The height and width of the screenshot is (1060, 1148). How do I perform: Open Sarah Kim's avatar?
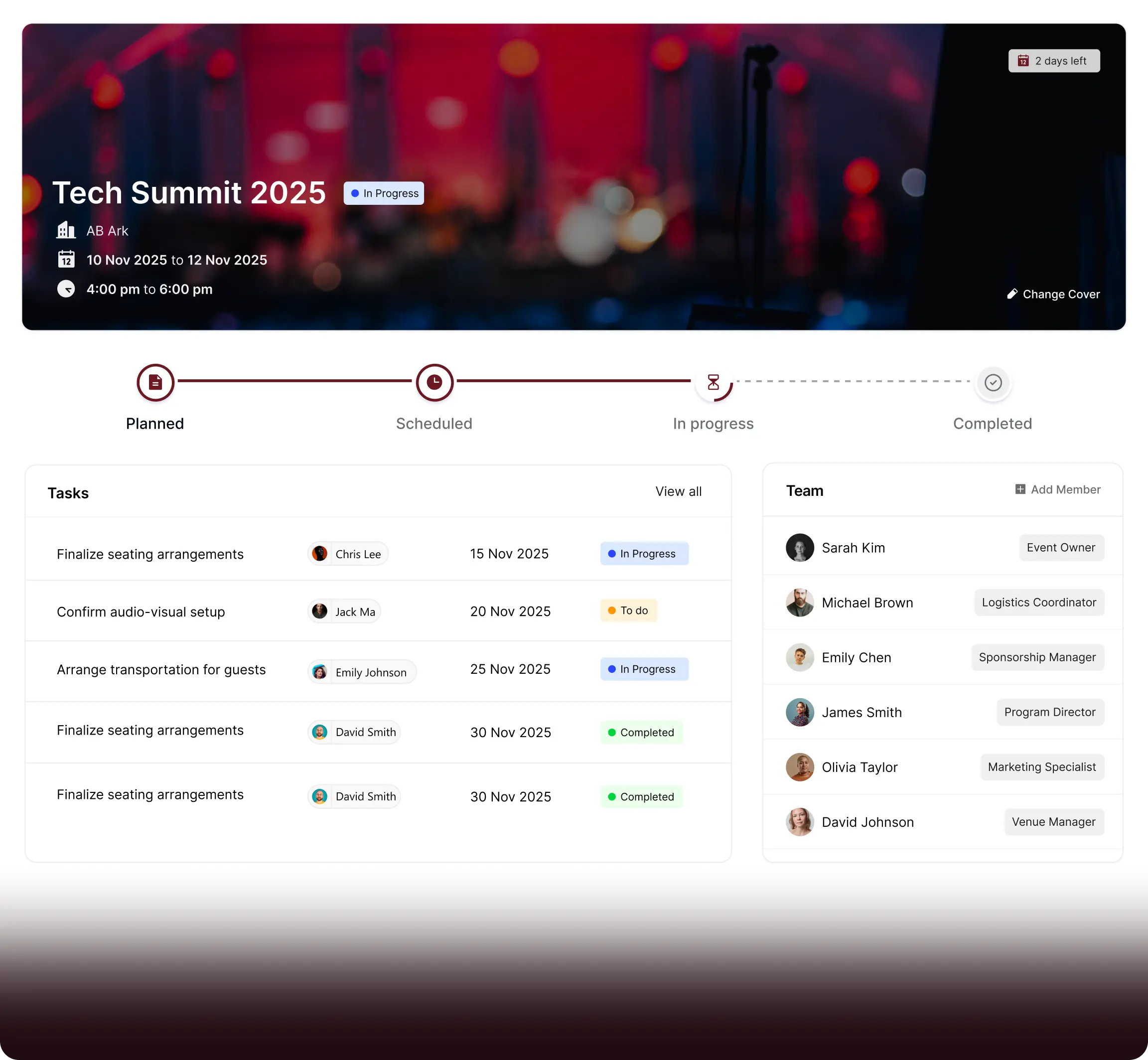pyautogui.click(x=800, y=548)
